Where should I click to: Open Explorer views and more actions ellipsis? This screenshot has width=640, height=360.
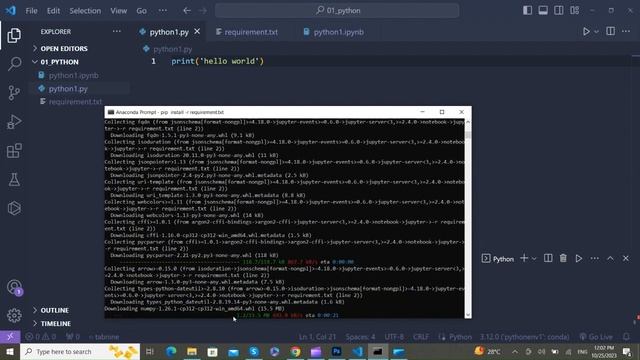(117, 31)
